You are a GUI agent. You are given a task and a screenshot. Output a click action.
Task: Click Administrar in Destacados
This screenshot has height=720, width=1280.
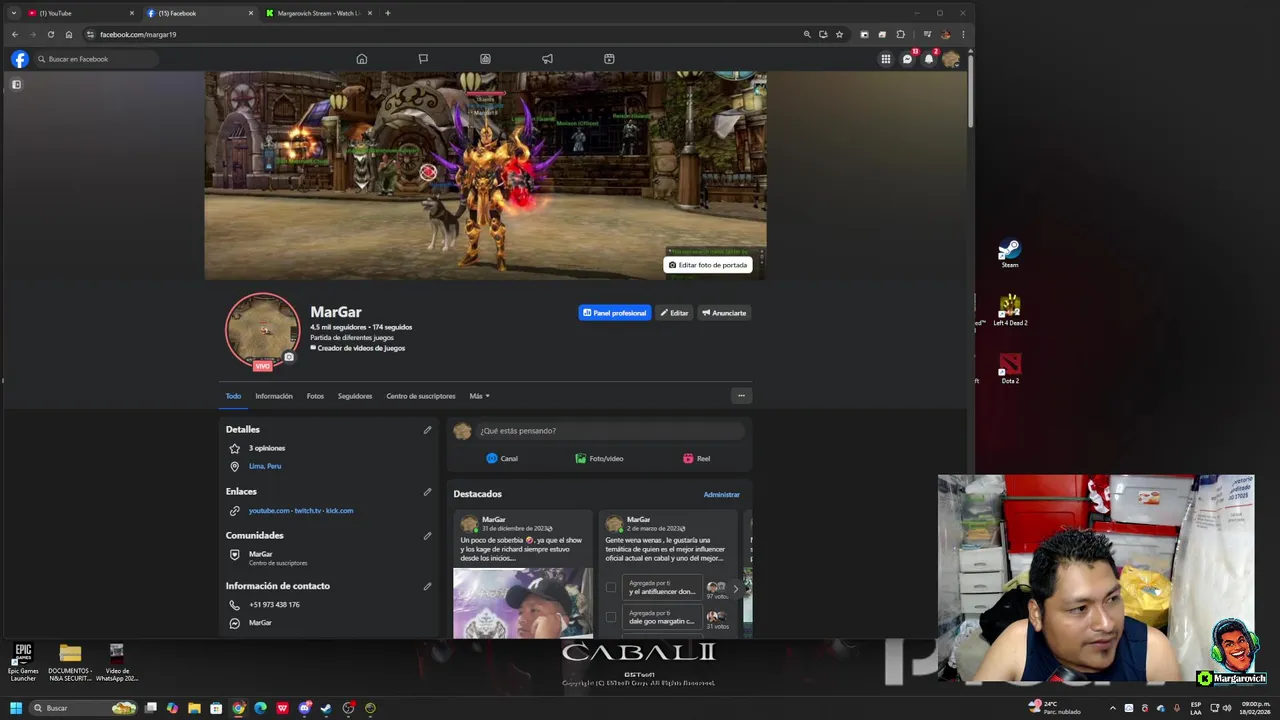(x=721, y=494)
